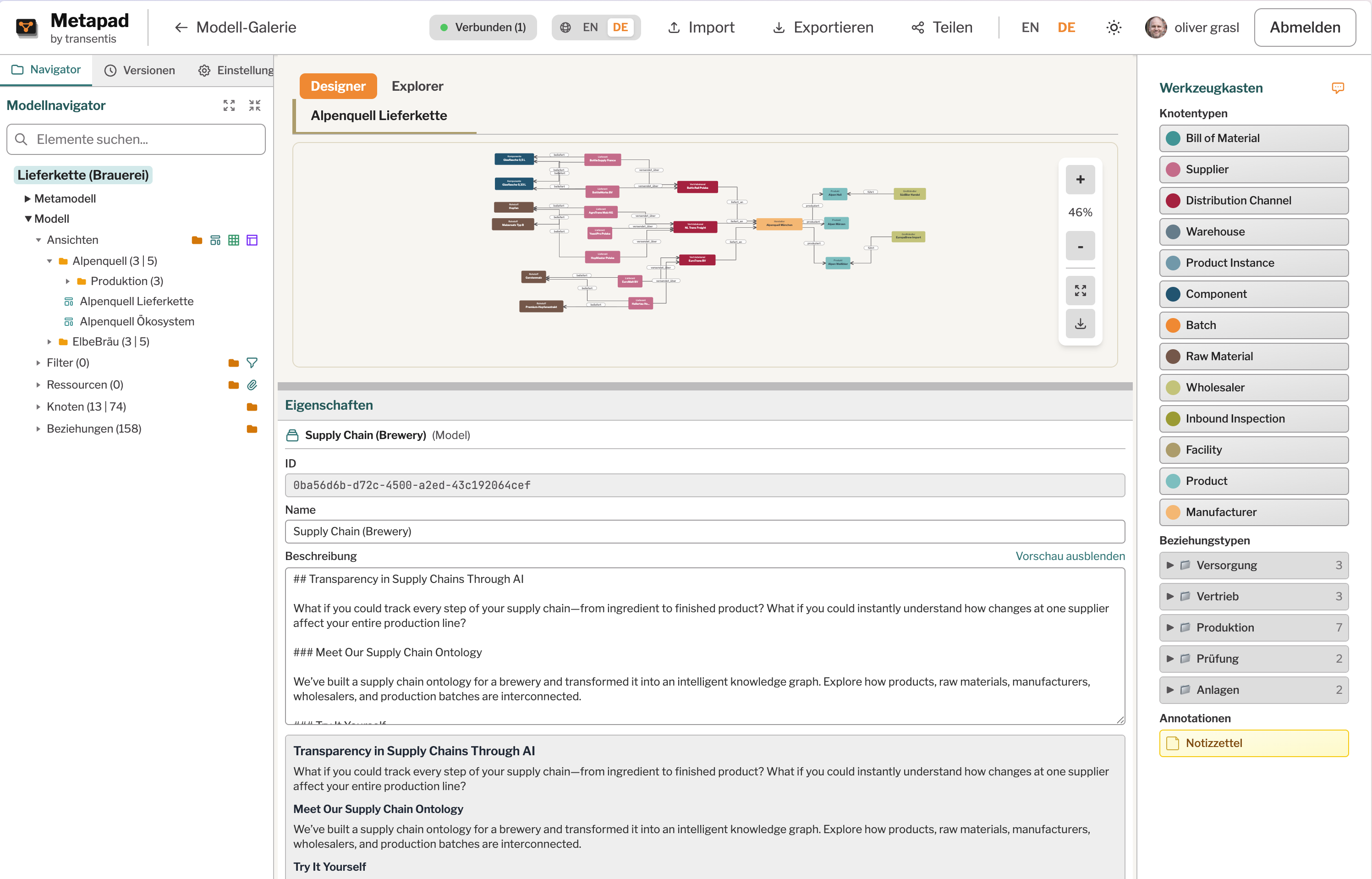Viewport: 1372px width, 879px height.
Task: Switch to the Explorer tab
Action: pyautogui.click(x=417, y=86)
